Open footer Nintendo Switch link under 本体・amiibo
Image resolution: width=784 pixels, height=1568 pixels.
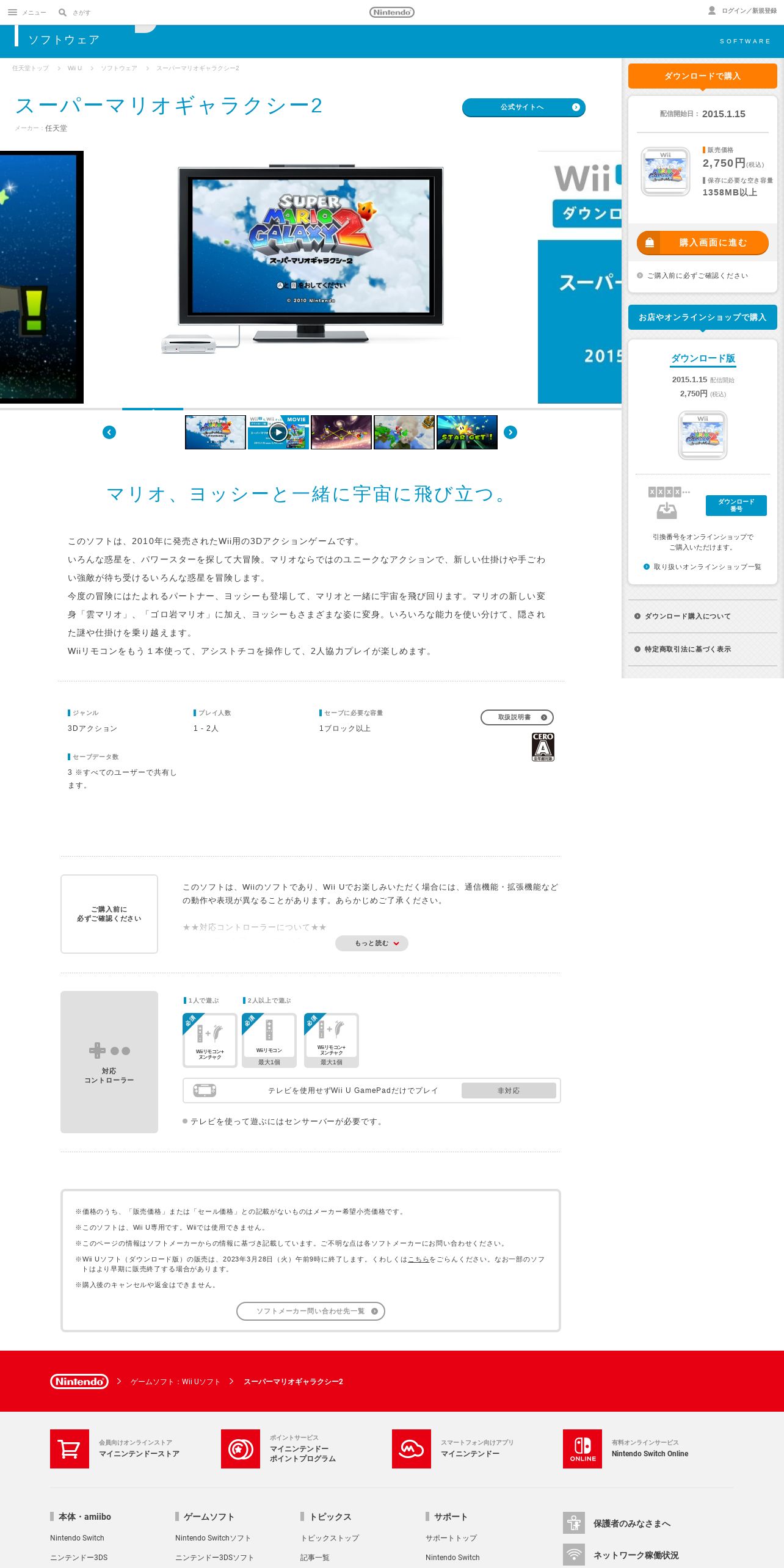pyautogui.click(x=77, y=1538)
